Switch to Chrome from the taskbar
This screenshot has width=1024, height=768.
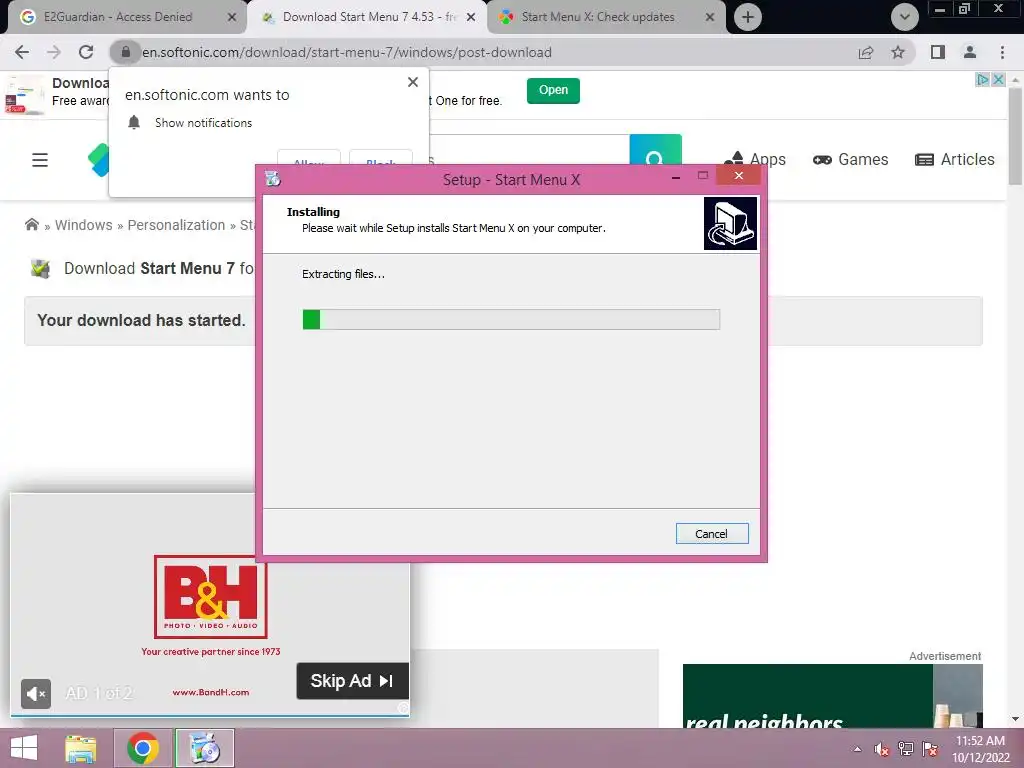(x=142, y=748)
